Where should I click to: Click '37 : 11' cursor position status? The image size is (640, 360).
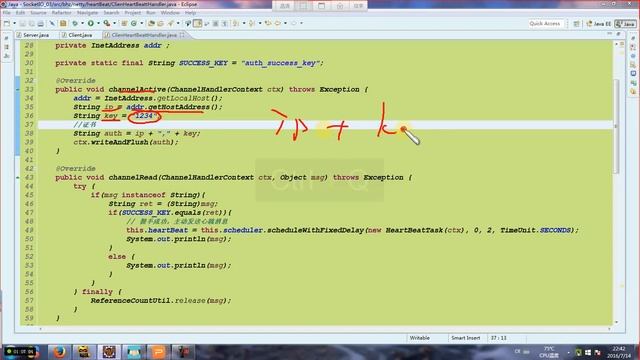499,338
